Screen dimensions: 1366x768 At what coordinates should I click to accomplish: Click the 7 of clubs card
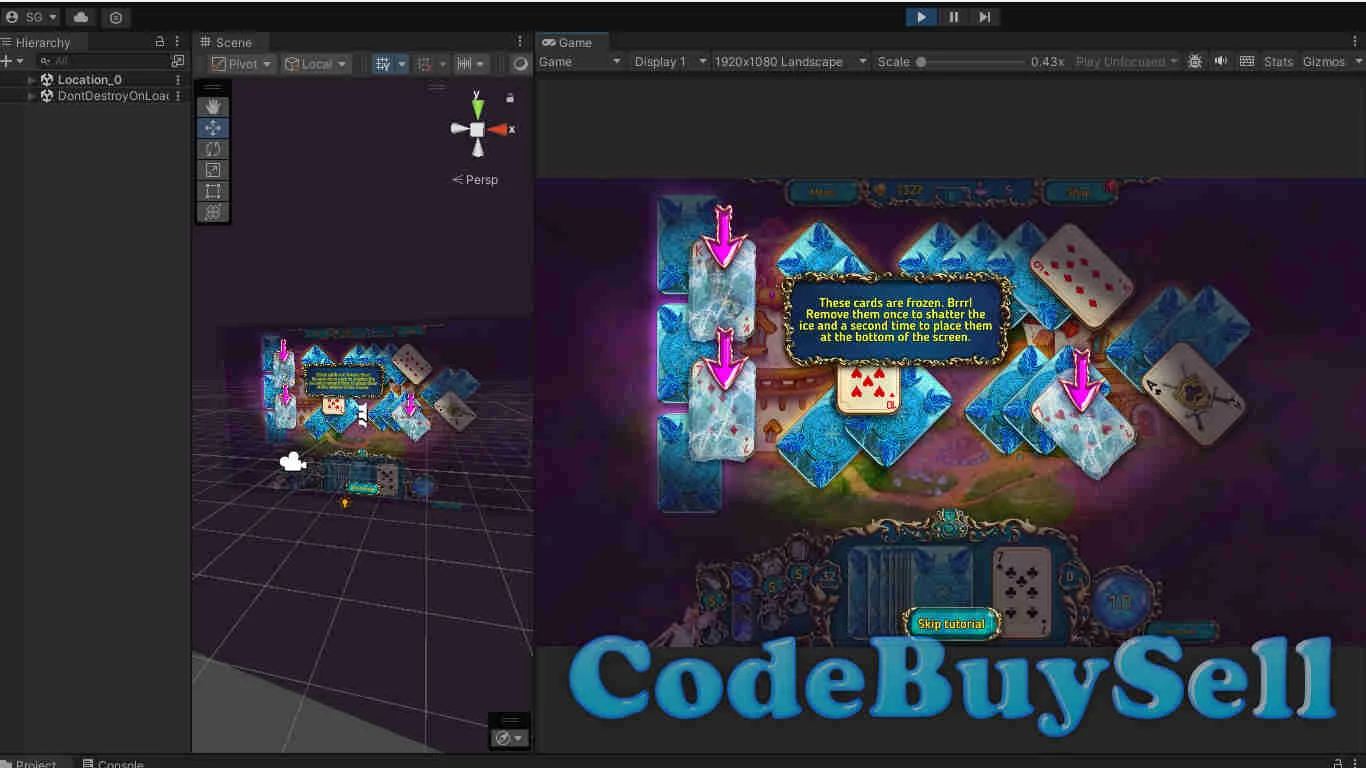click(1023, 592)
